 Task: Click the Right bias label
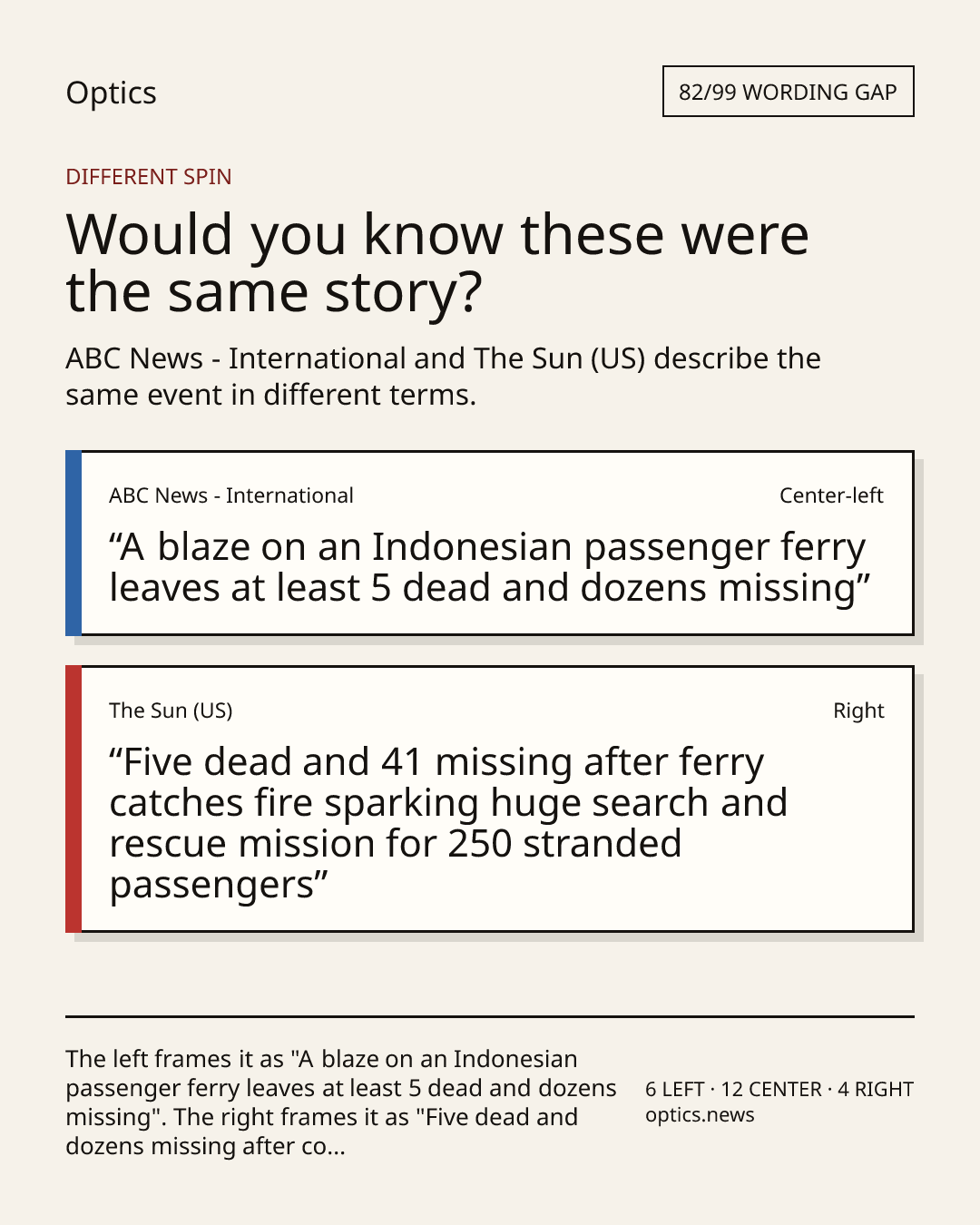pos(858,710)
